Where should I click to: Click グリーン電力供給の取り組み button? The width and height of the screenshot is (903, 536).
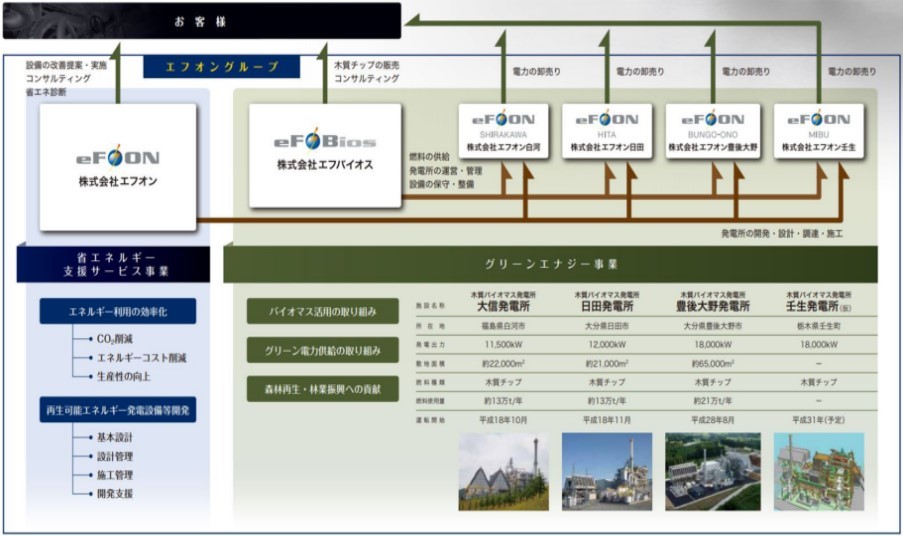322,350
